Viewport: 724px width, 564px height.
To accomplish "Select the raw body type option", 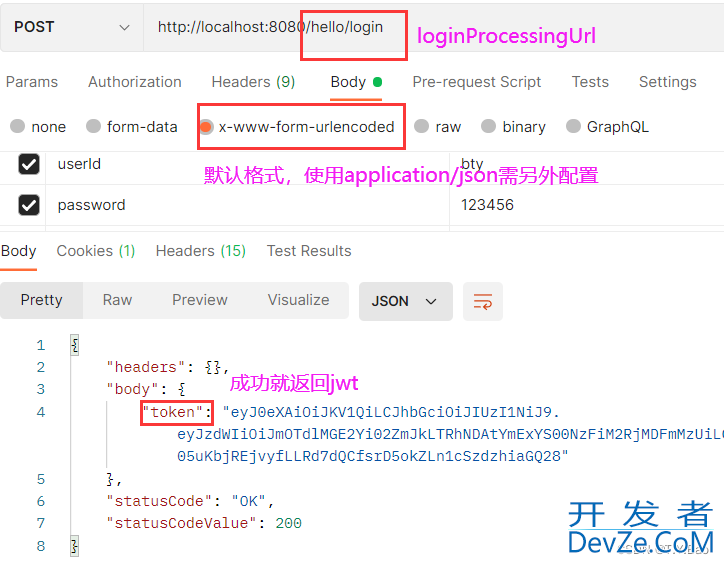I will [437, 127].
